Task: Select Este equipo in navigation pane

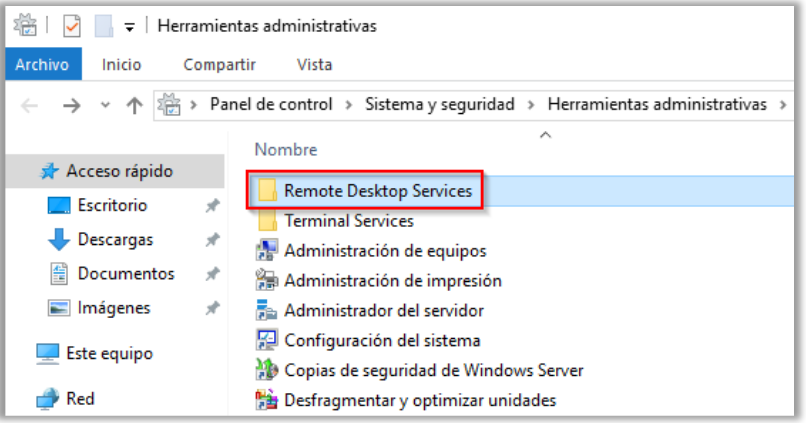Action: click(109, 353)
